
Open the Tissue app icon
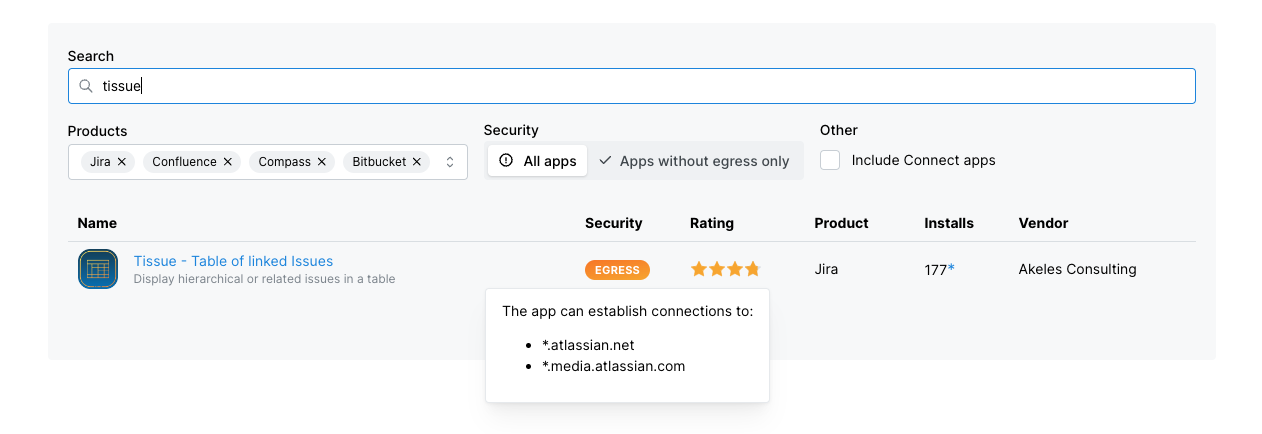(98, 269)
